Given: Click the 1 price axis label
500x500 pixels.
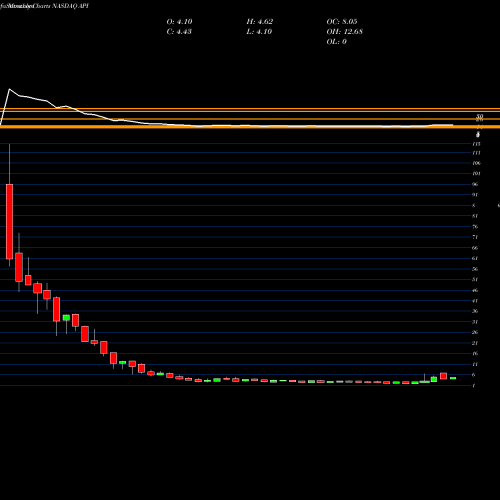Looking at the screenshot, I should point(474,385).
